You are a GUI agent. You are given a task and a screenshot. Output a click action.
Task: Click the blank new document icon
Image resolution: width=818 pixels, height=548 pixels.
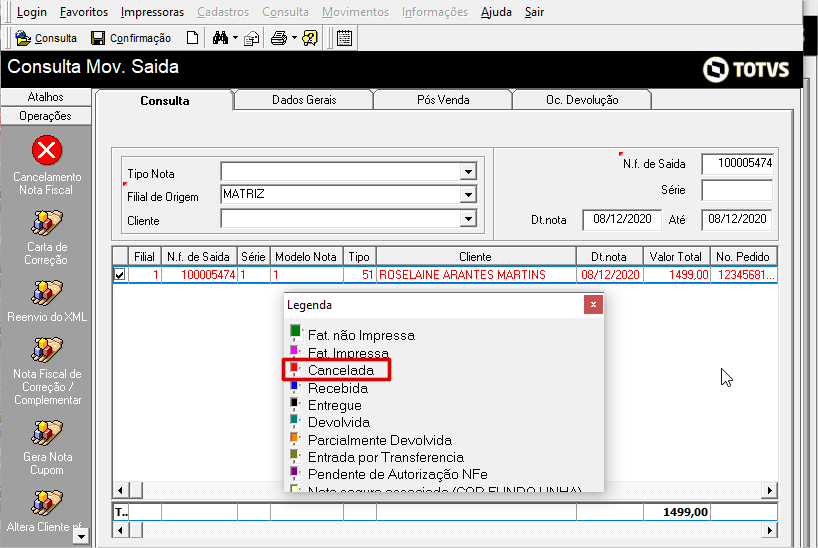(193, 38)
